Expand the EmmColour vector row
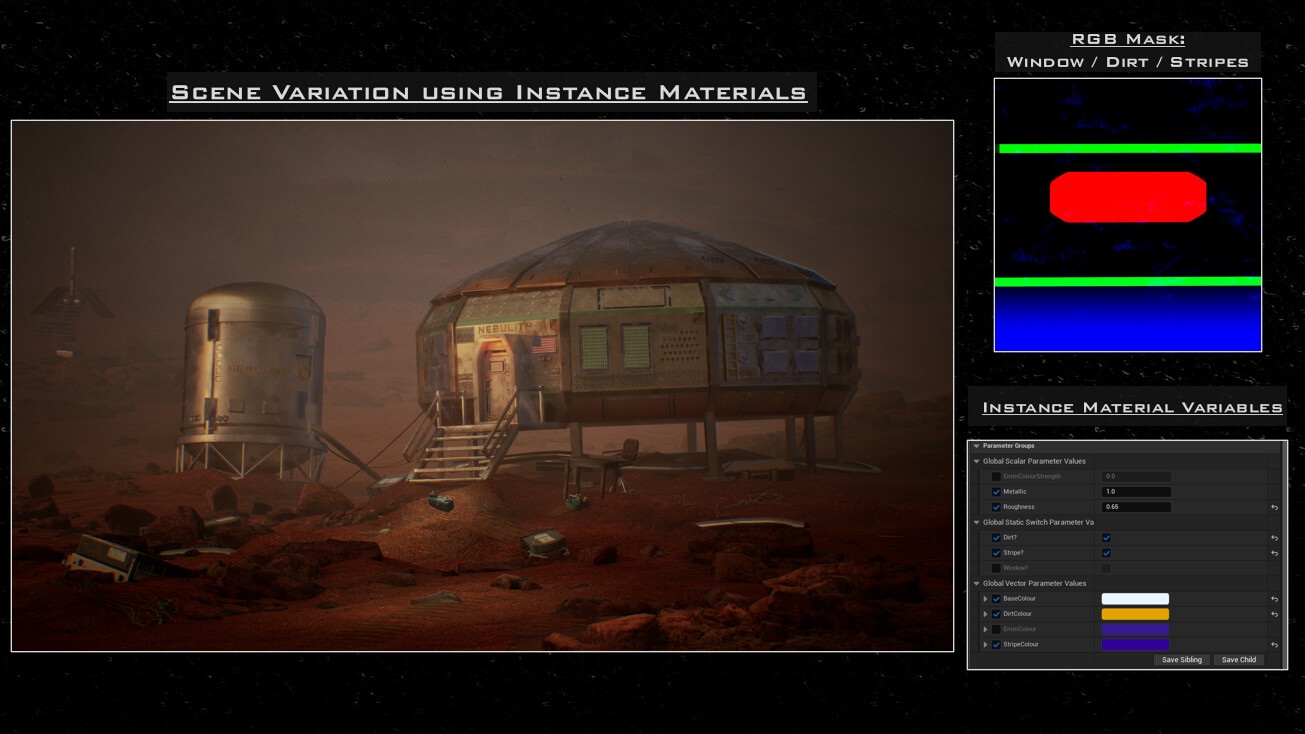This screenshot has height=734, width=1305. click(985, 629)
